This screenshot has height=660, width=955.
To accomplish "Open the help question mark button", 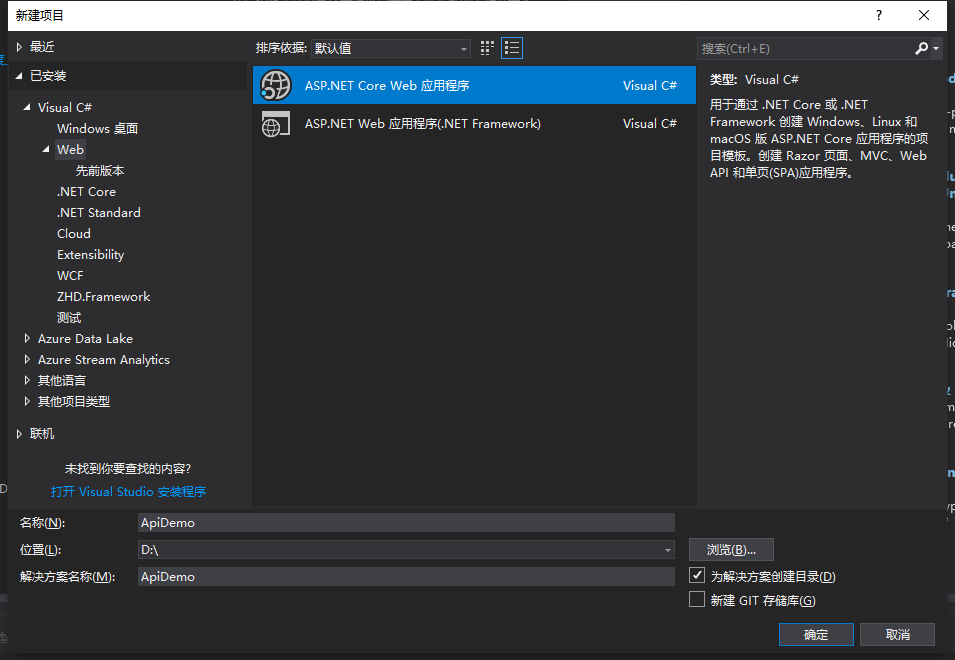I will pos(879,15).
